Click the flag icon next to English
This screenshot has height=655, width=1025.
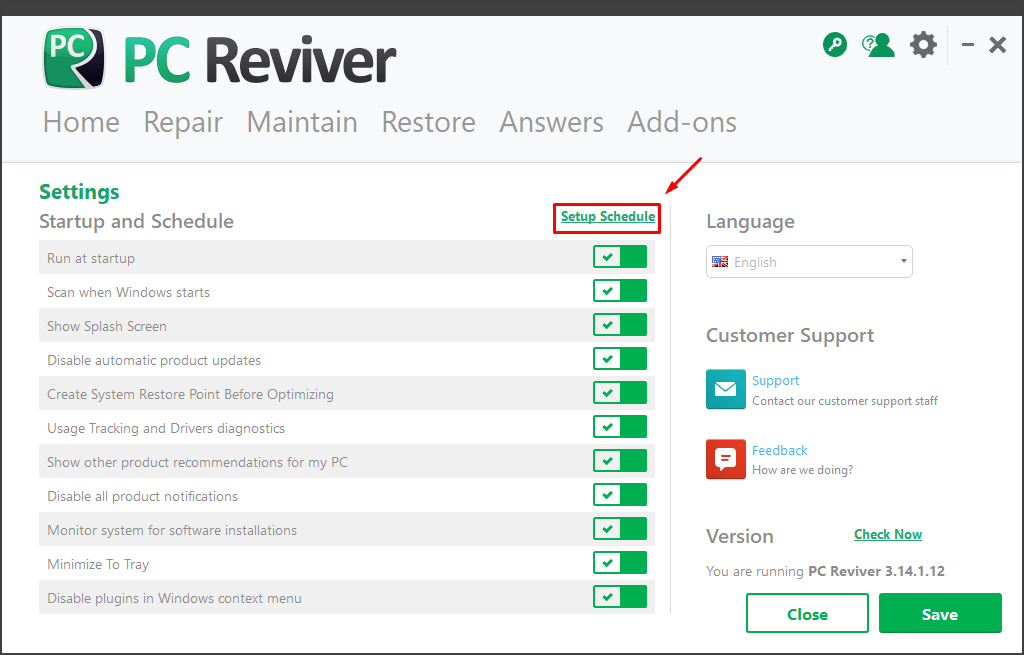(720, 261)
